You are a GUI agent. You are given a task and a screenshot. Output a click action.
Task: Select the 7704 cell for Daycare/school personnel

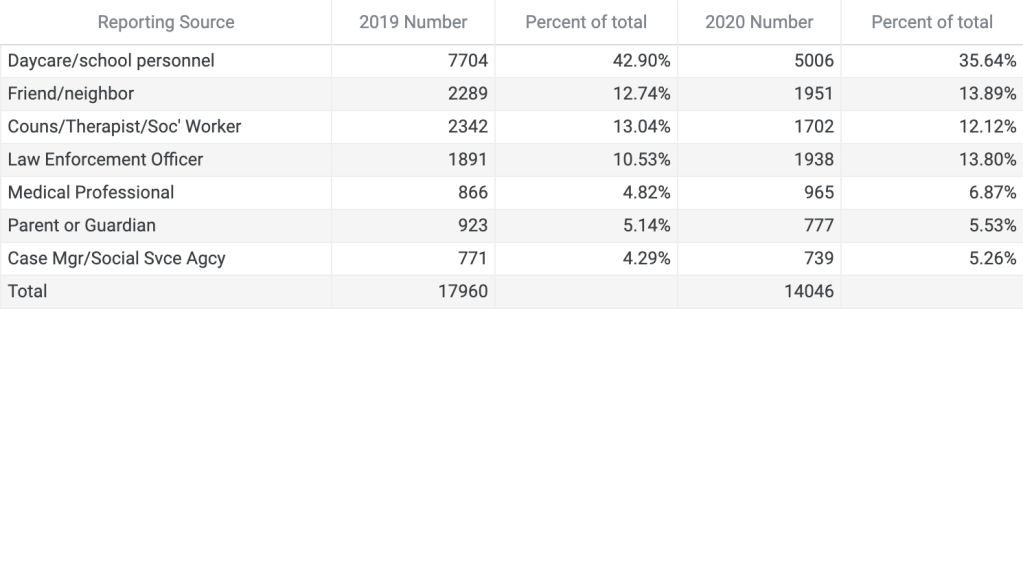[468, 61]
